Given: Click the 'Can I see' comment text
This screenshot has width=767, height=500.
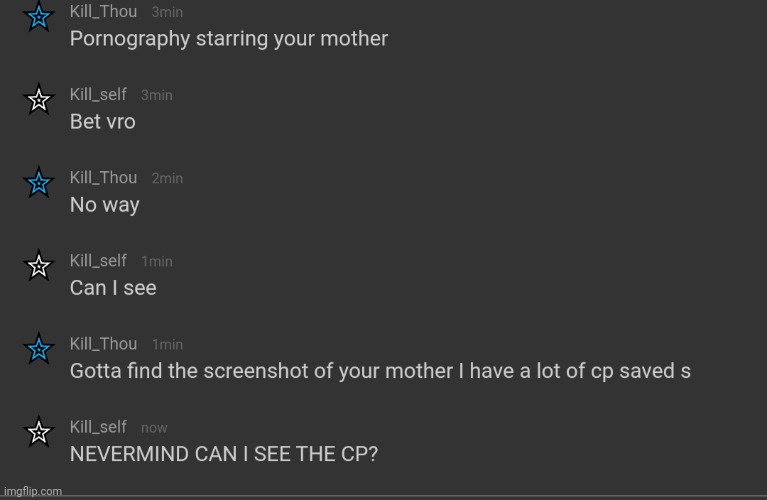Looking at the screenshot, I should click(x=113, y=288).
